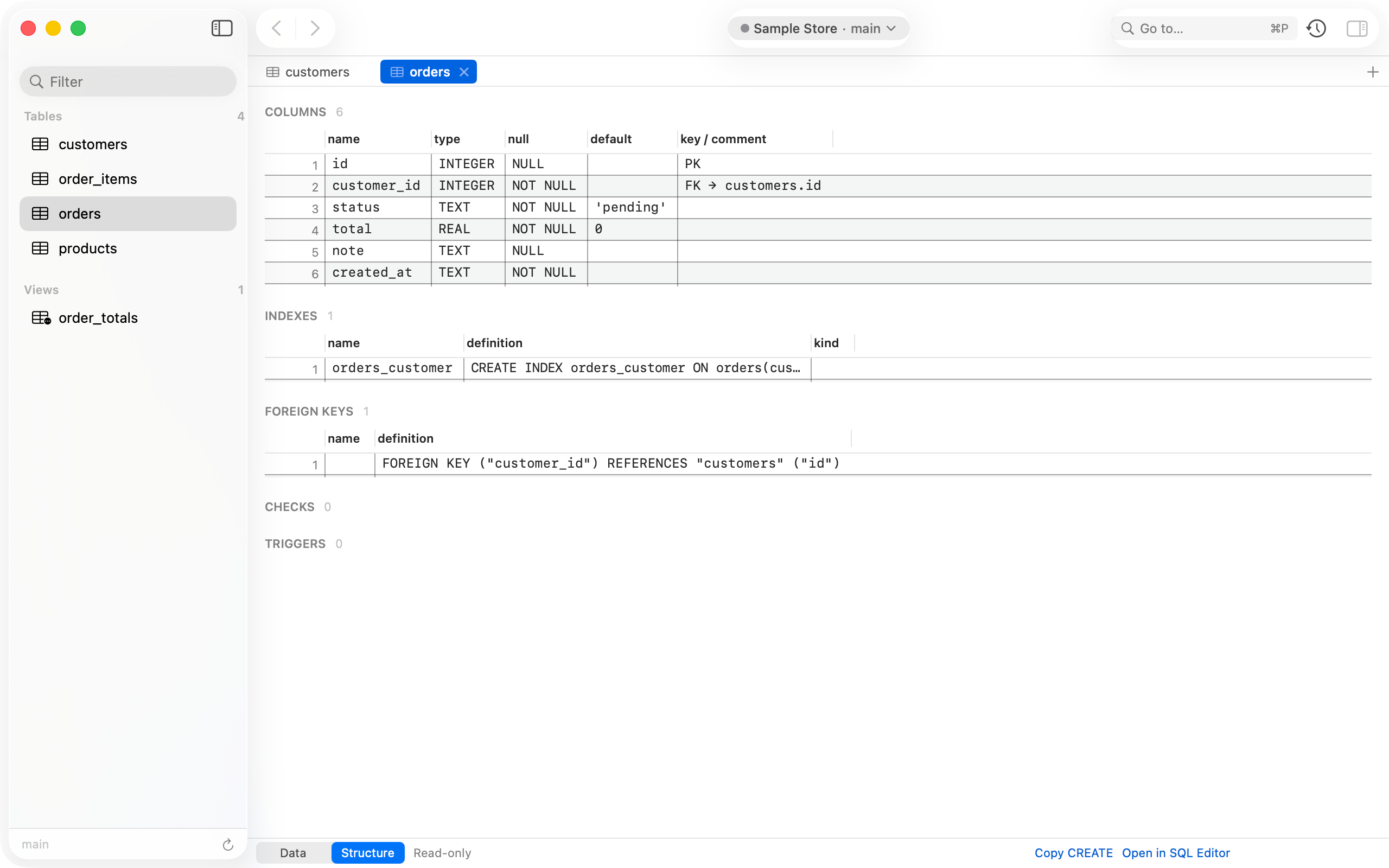1389x868 pixels.
Task: Toggle the right inspector panel icon
Action: (x=1357, y=28)
